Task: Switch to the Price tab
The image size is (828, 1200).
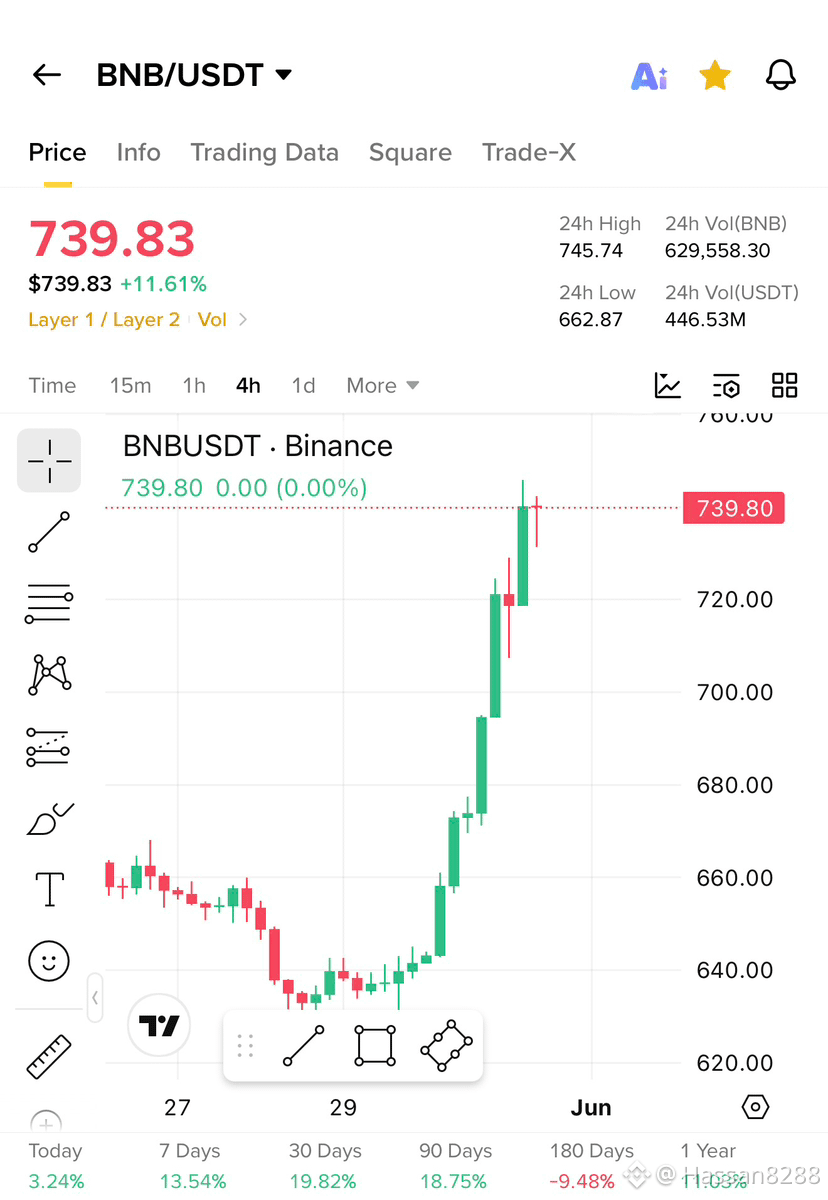Action: click(57, 152)
